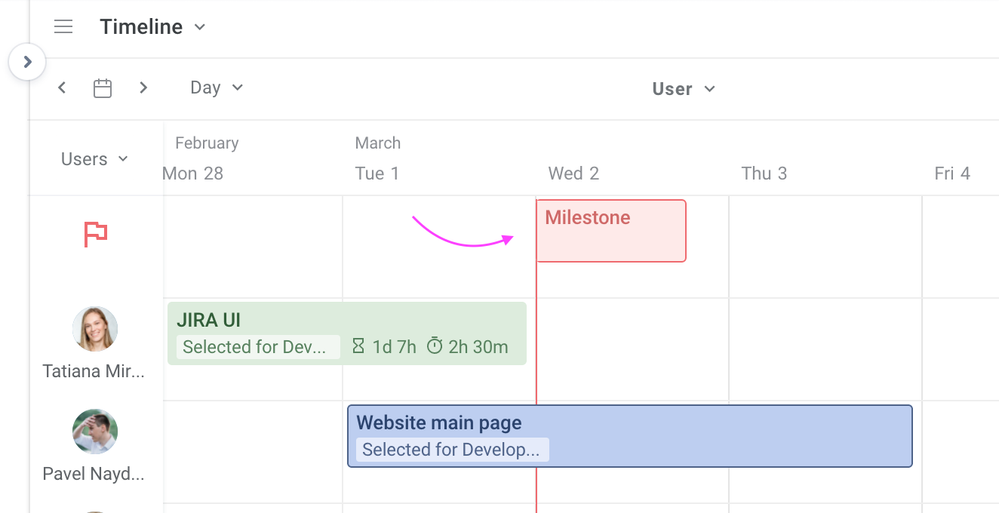
Task: Go to the next date range
Action: tap(143, 87)
